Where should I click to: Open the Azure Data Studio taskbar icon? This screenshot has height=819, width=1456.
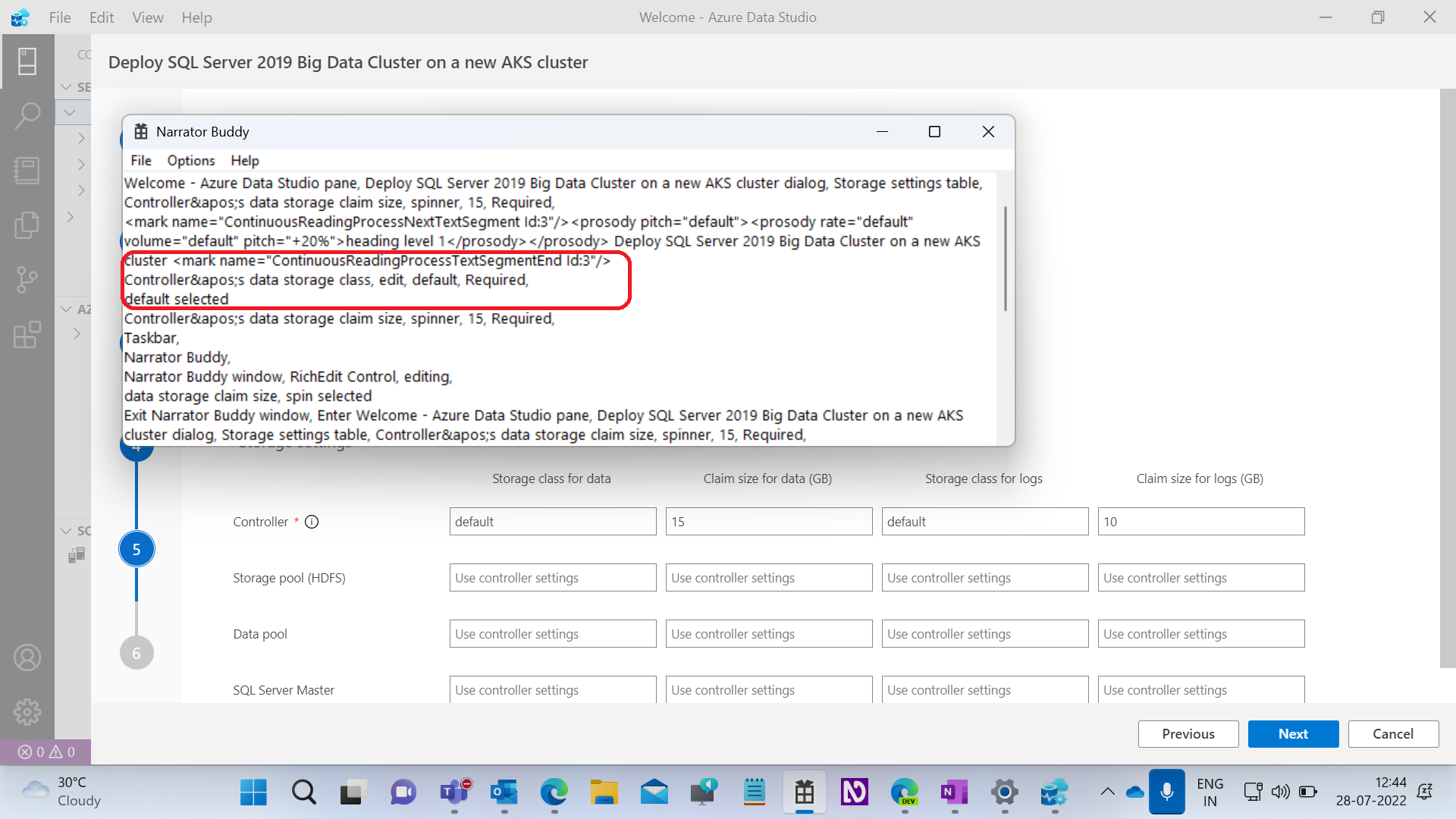tap(1054, 792)
